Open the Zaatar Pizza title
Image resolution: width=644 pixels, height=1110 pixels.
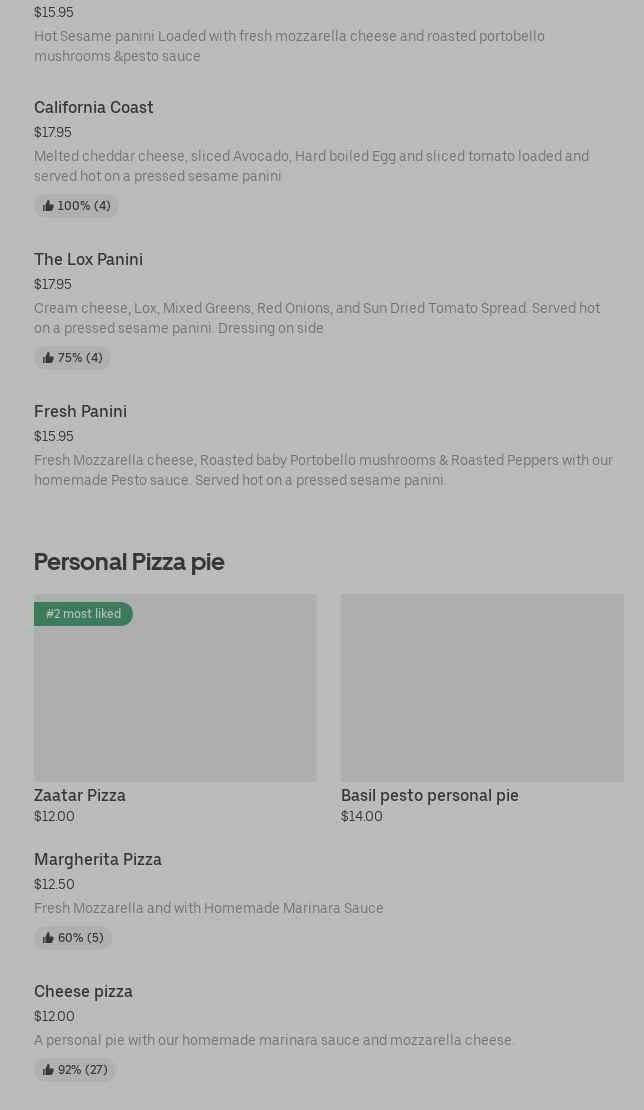(80, 795)
